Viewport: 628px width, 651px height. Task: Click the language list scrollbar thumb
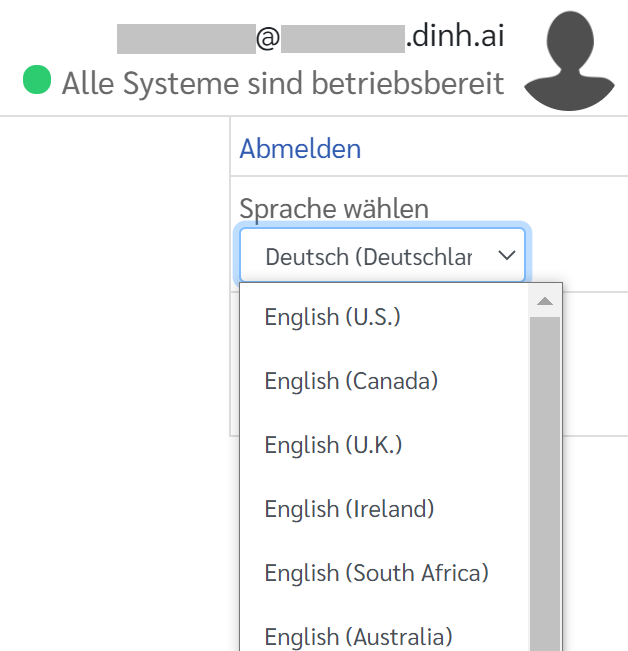[x=545, y=484]
